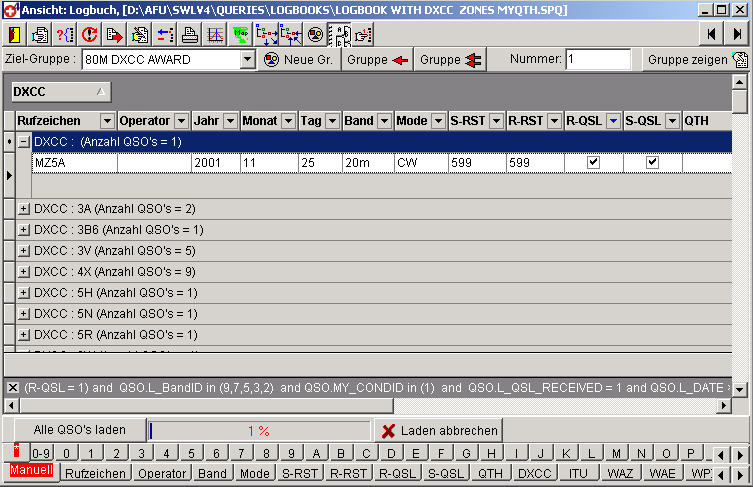
Task: Click the Alle QSO's laden button
Action: (x=80, y=430)
